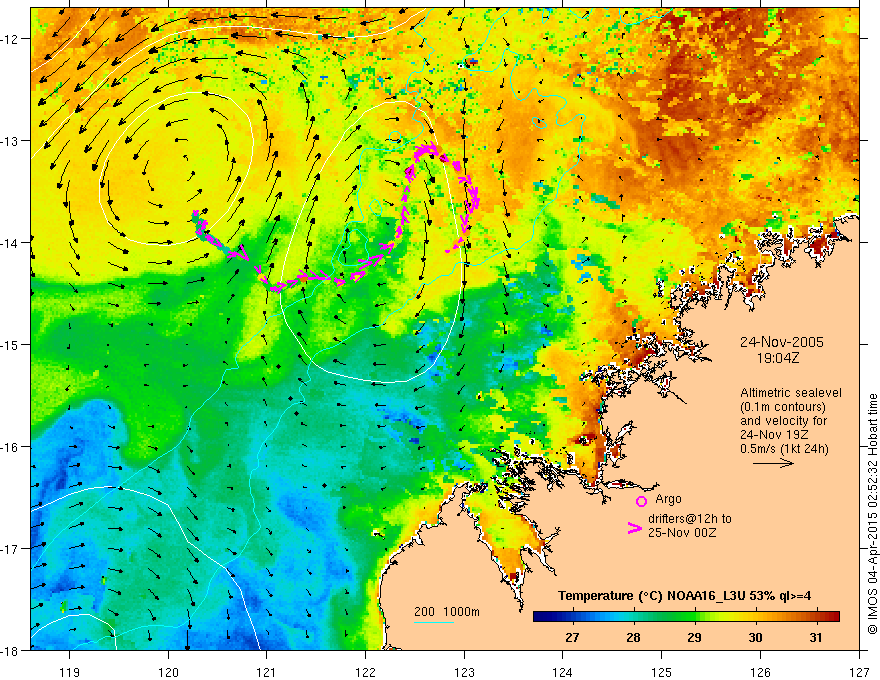Click the text '0.5m/s (1kt 24h)'
880x680 pixels.
coord(784,448)
